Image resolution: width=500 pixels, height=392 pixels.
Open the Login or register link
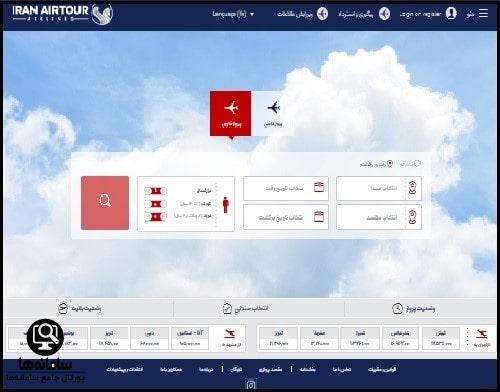420,14
